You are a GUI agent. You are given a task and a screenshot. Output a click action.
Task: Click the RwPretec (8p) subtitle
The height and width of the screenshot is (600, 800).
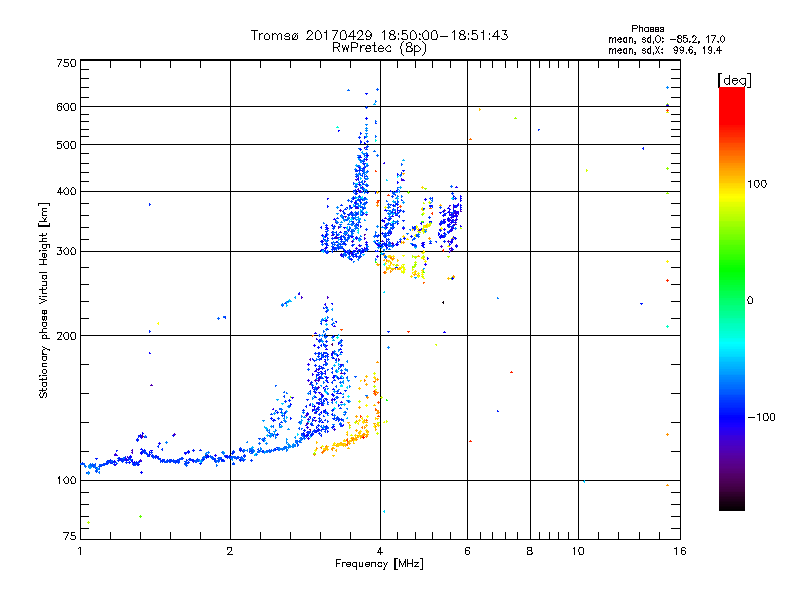tap(379, 48)
